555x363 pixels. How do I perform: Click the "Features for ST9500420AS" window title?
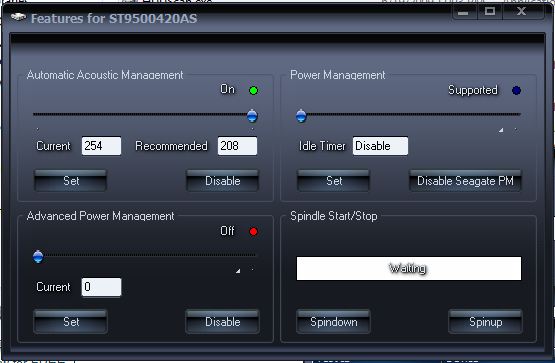click(x=114, y=18)
